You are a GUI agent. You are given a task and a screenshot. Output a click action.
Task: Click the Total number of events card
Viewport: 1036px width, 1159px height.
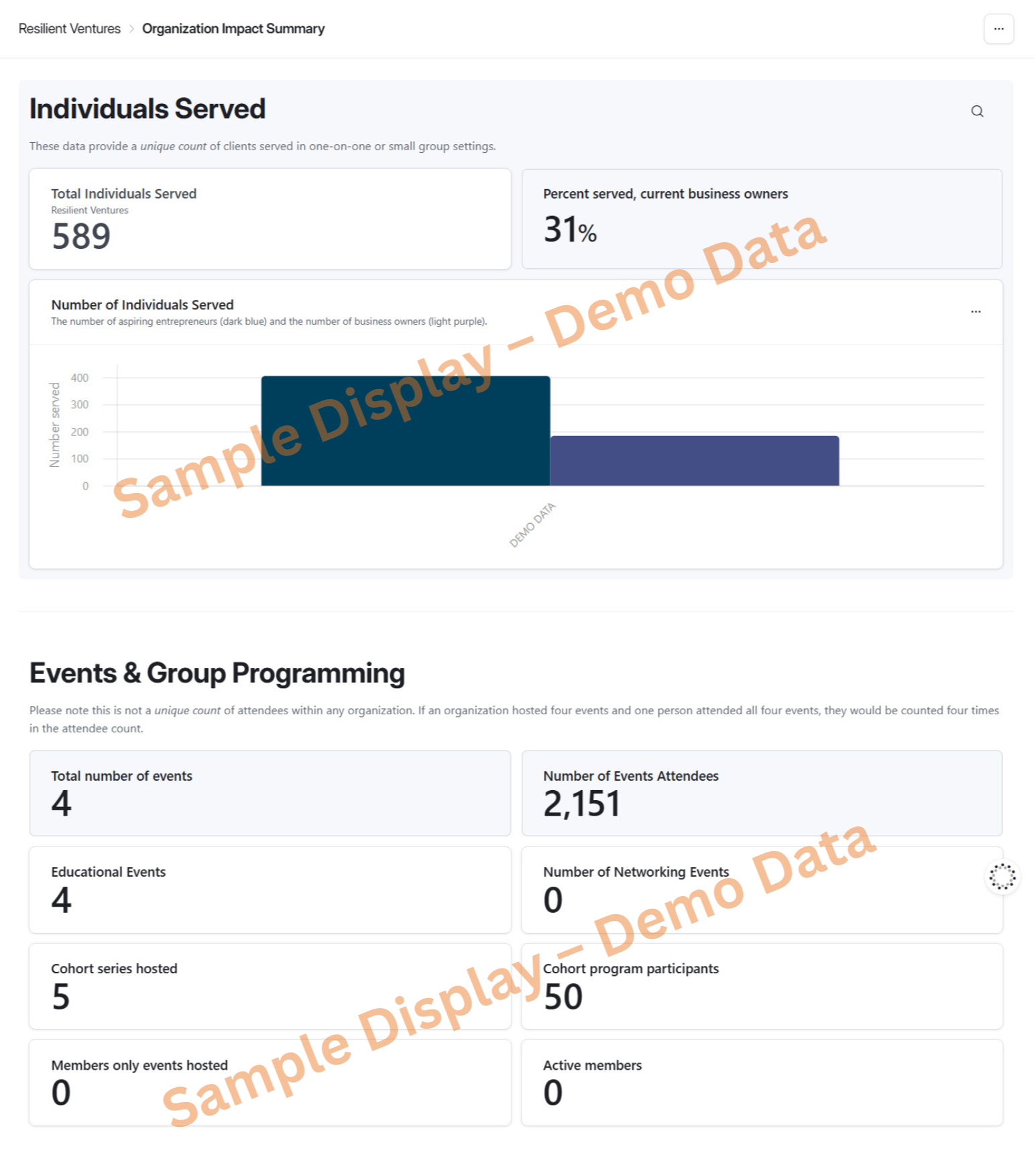click(x=270, y=793)
